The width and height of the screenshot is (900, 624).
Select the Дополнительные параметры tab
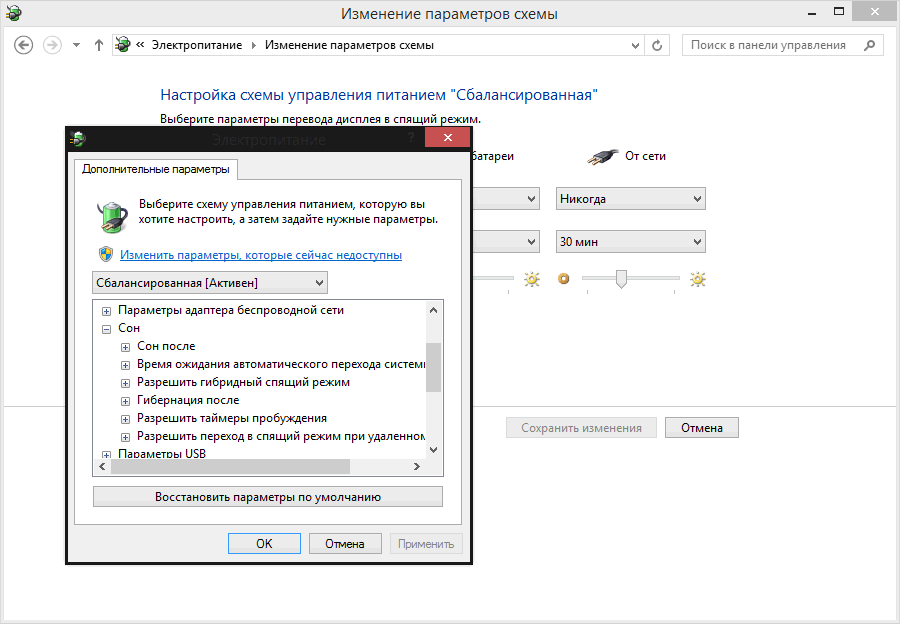(155, 169)
